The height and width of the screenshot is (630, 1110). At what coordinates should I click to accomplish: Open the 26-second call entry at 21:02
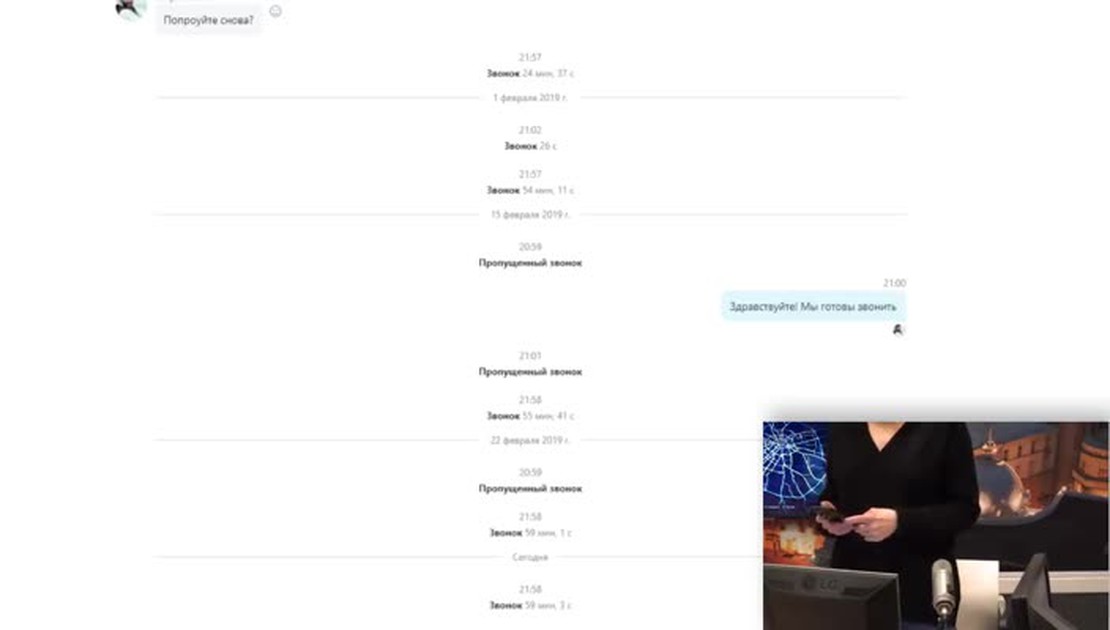tap(530, 146)
